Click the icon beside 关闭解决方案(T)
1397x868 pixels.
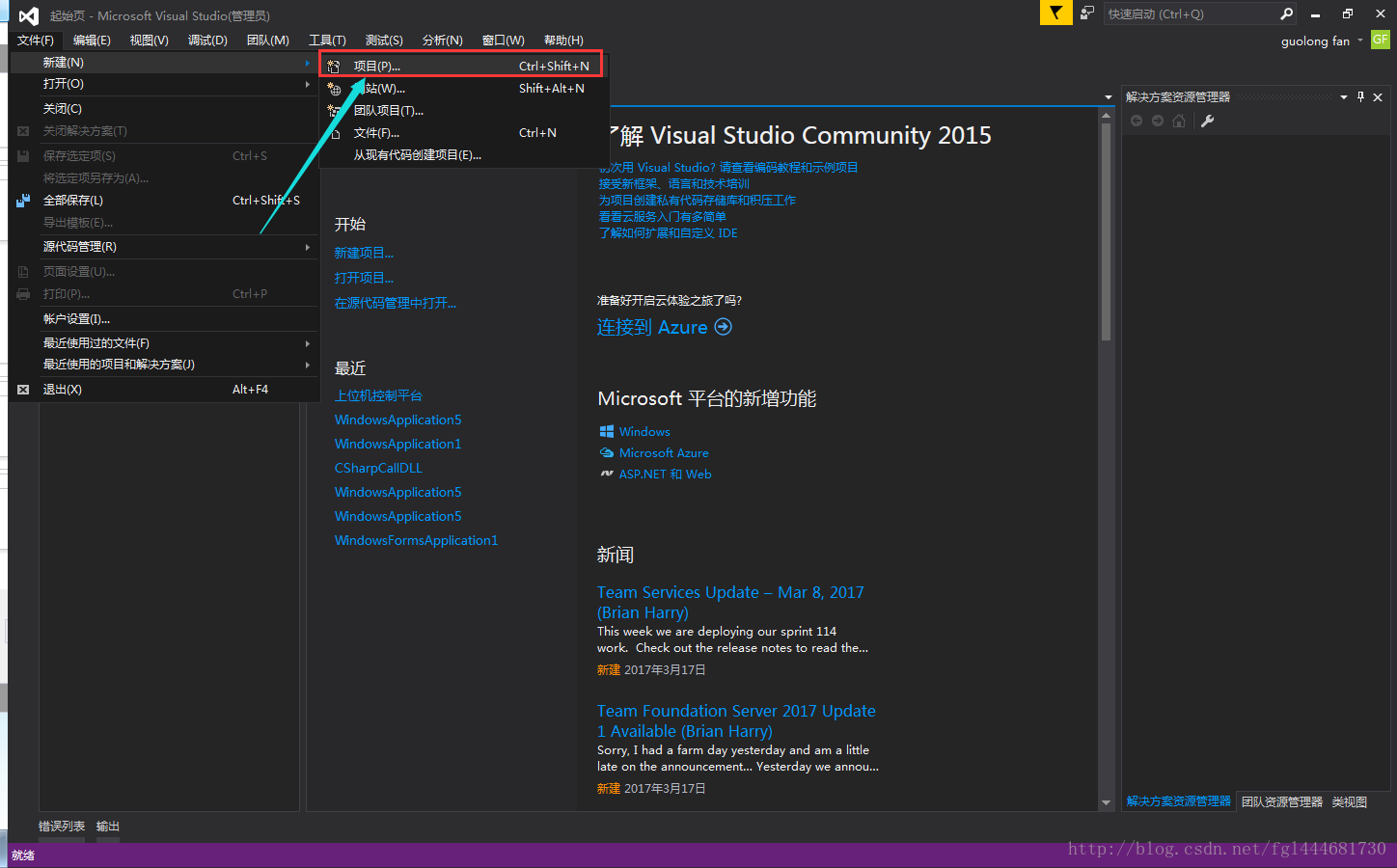[23, 131]
